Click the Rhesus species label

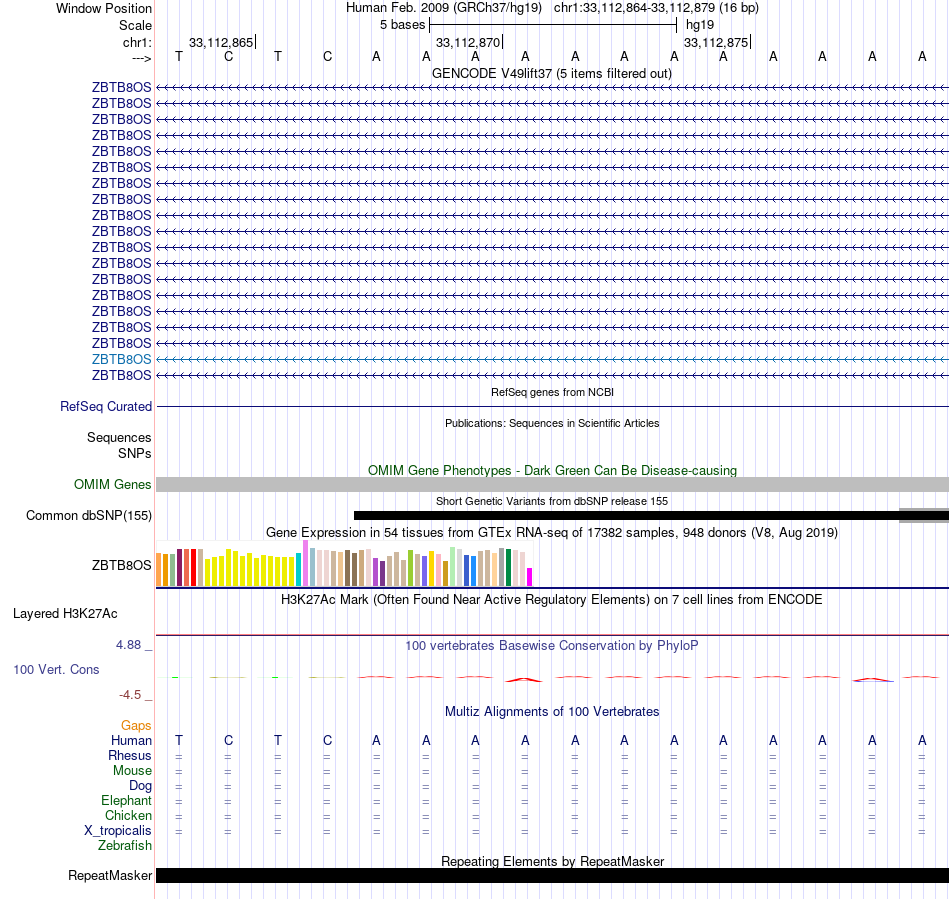130,755
